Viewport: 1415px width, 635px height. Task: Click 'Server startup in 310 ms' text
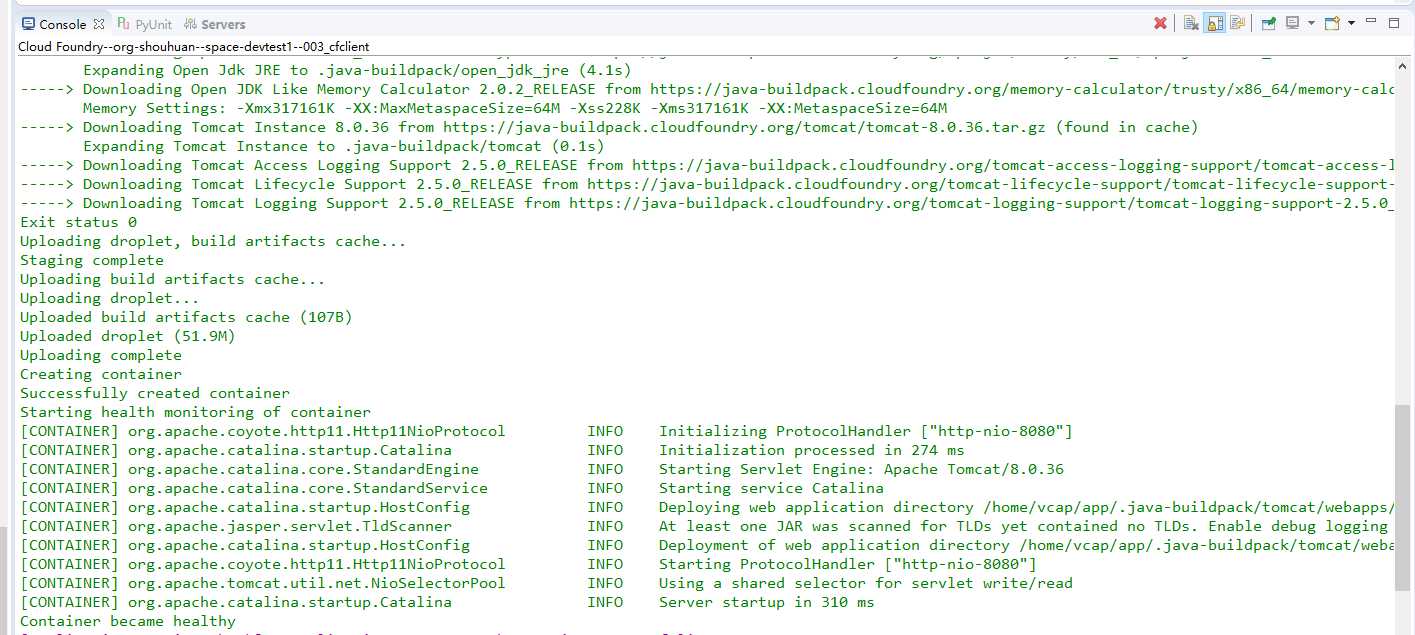[767, 602]
